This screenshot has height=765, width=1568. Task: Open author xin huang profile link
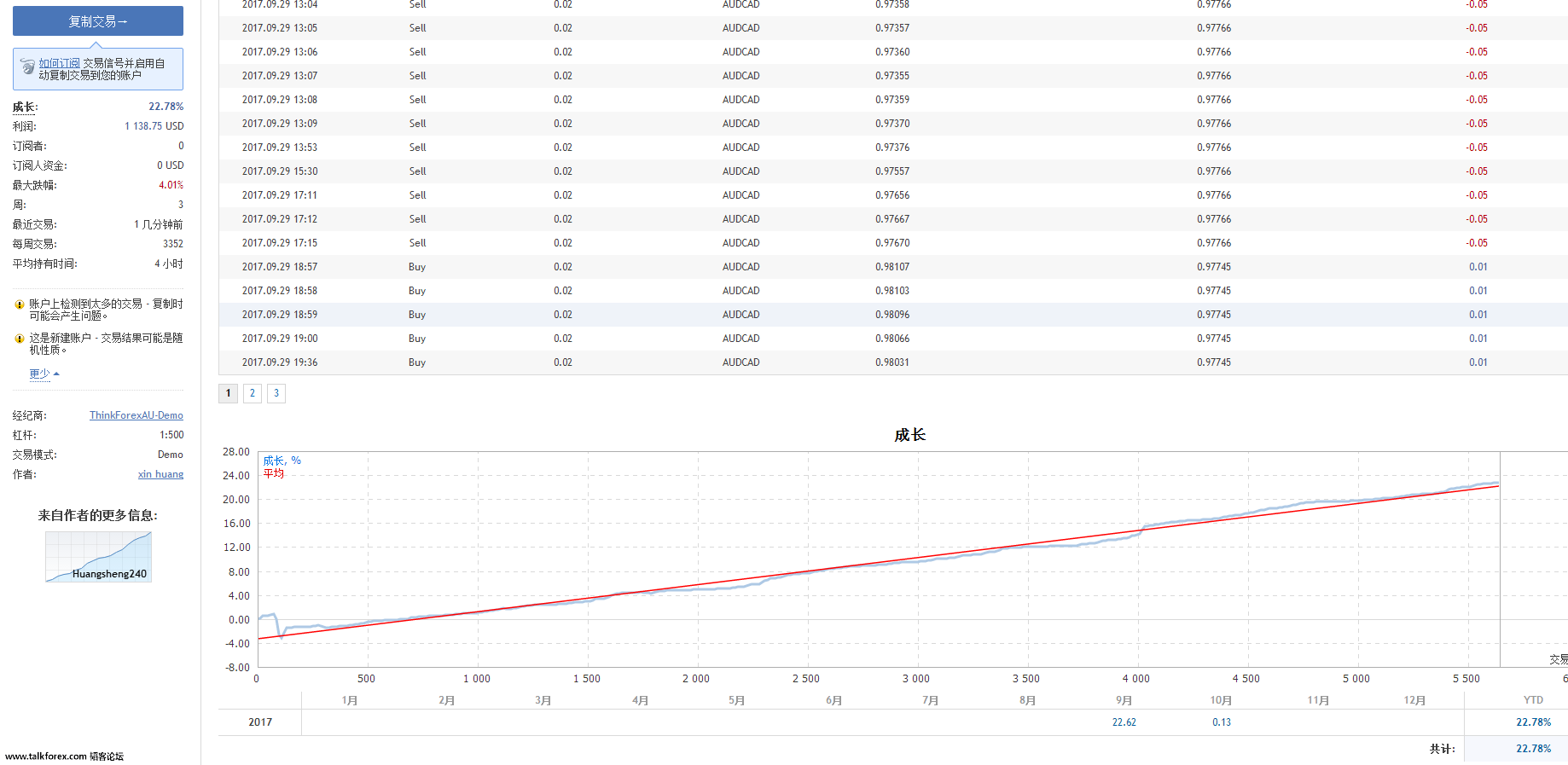point(160,474)
